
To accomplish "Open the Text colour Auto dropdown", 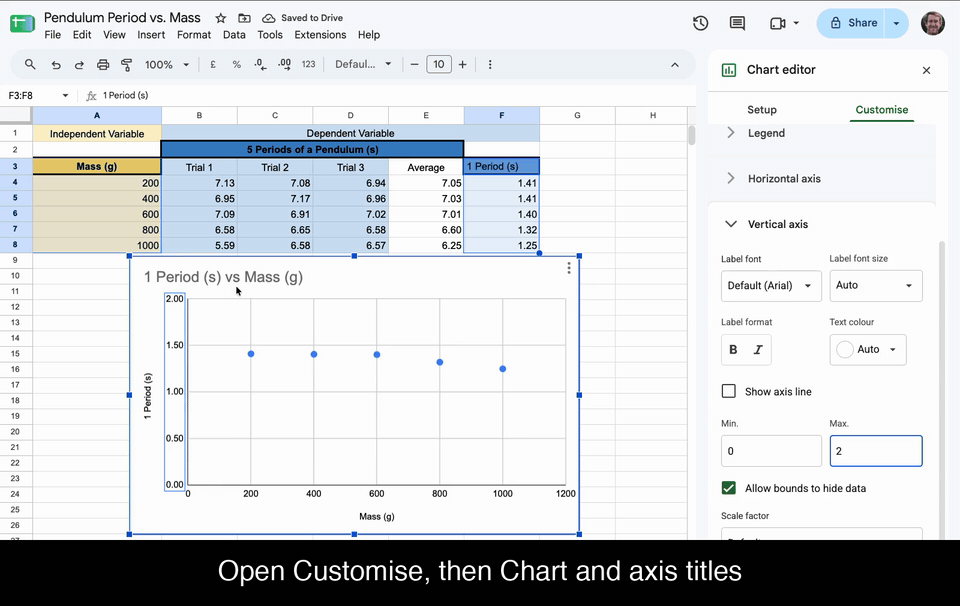I will pos(868,350).
